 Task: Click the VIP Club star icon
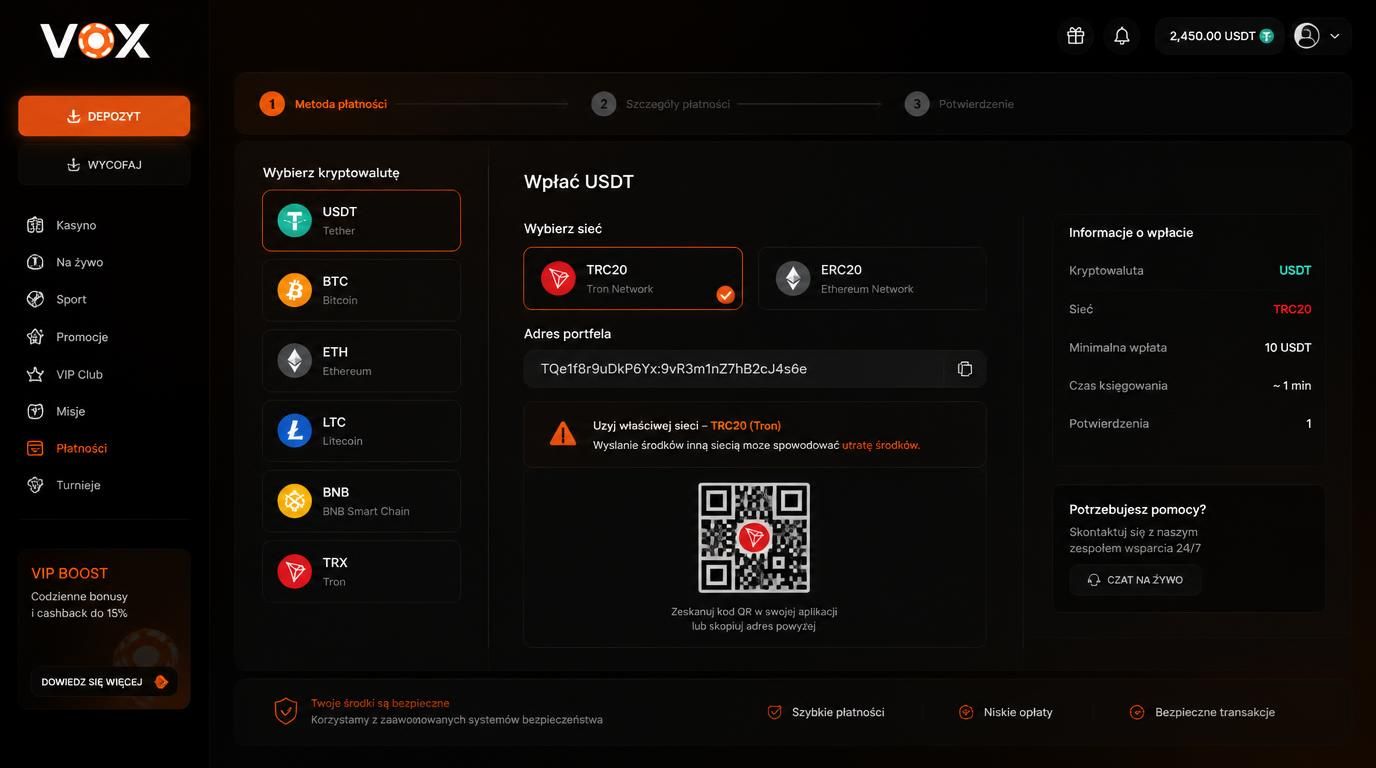pyautogui.click(x=36, y=374)
